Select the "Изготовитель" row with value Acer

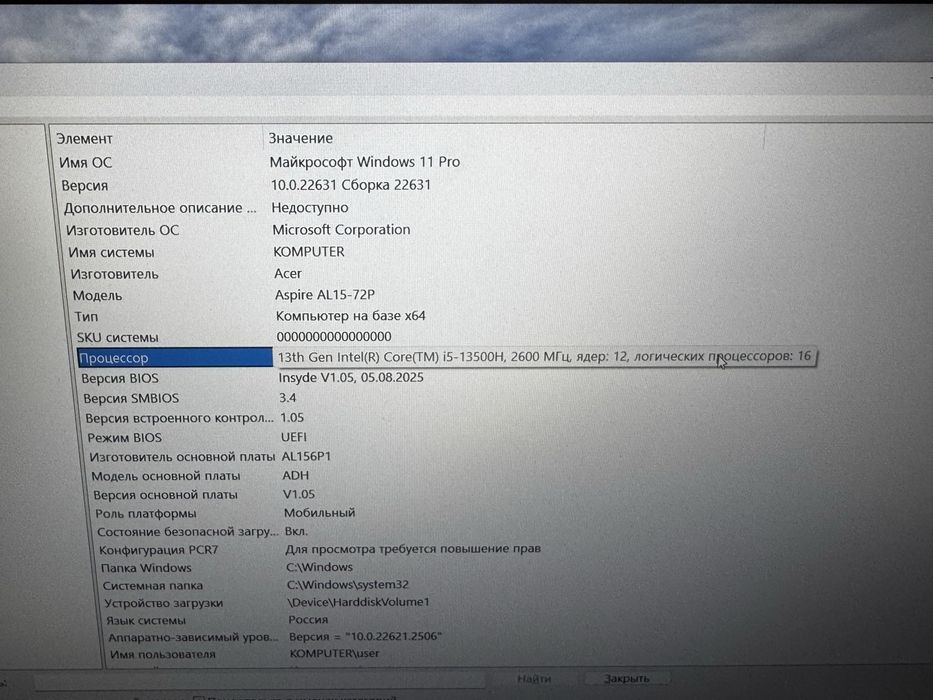pos(114,274)
